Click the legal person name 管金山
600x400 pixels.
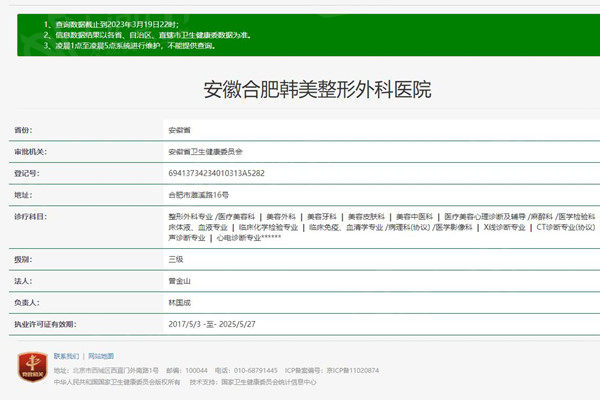tap(179, 281)
